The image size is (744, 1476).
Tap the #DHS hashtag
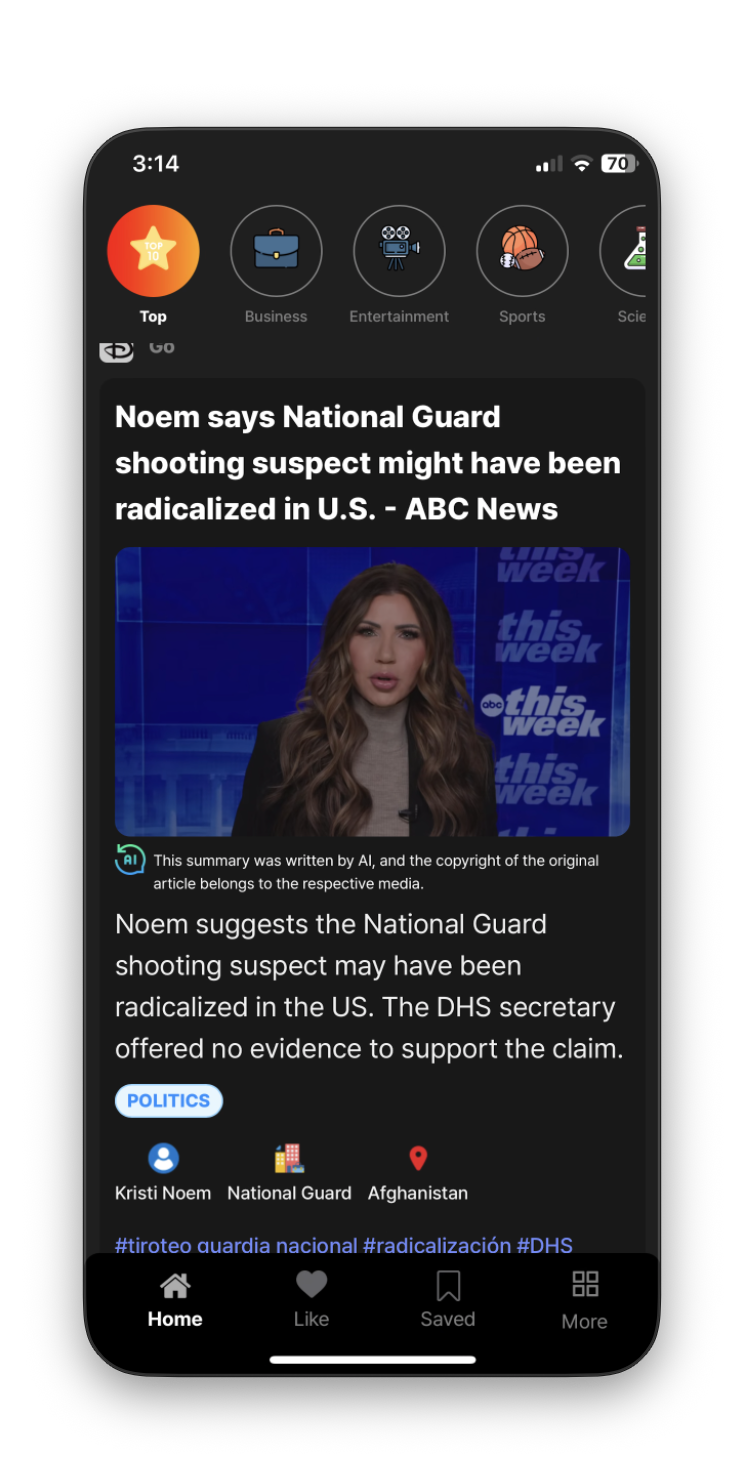point(545,1245)
